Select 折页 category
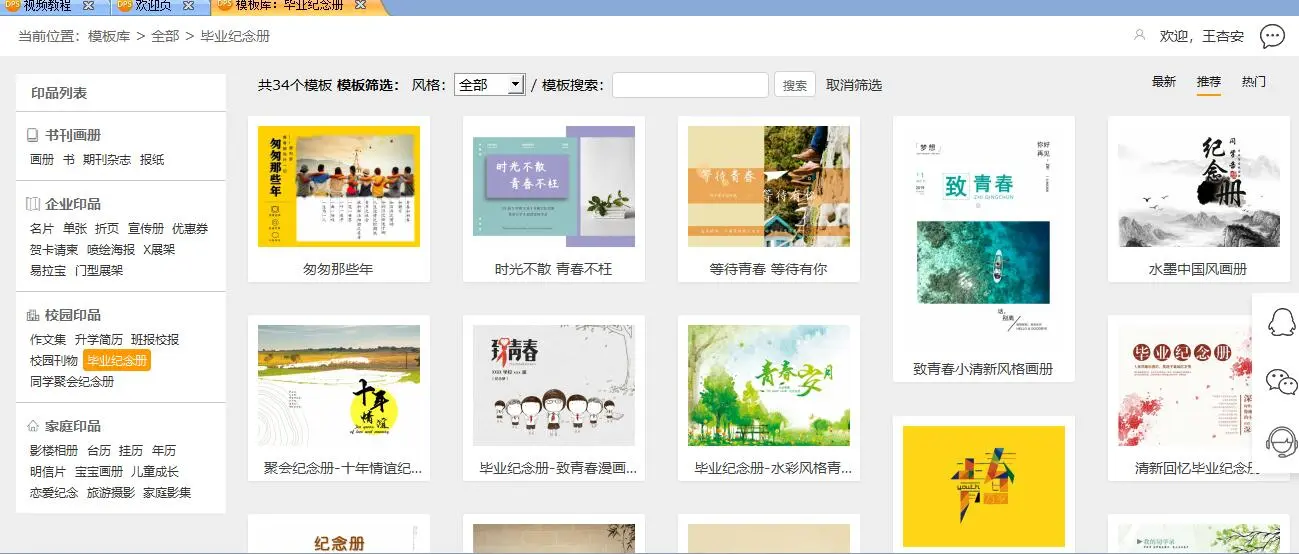Image resolution: width=1299 pixels, height=554 pixels. tap(107, 229)
